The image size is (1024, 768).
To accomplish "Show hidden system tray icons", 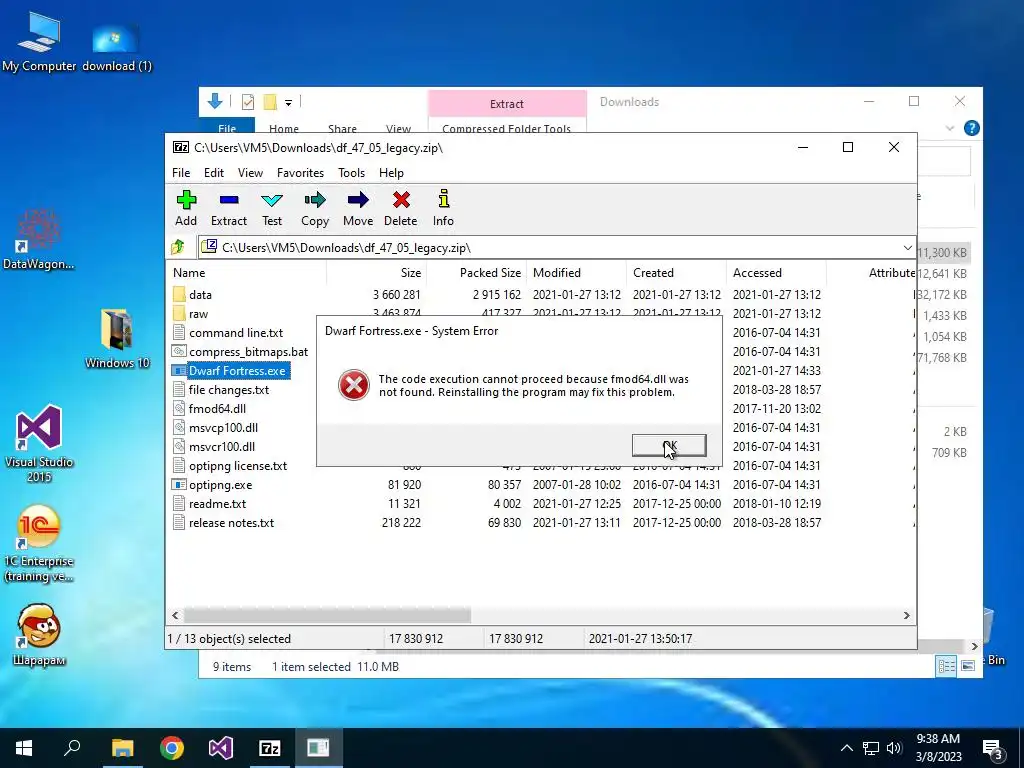I will click(x=846, y=748).
